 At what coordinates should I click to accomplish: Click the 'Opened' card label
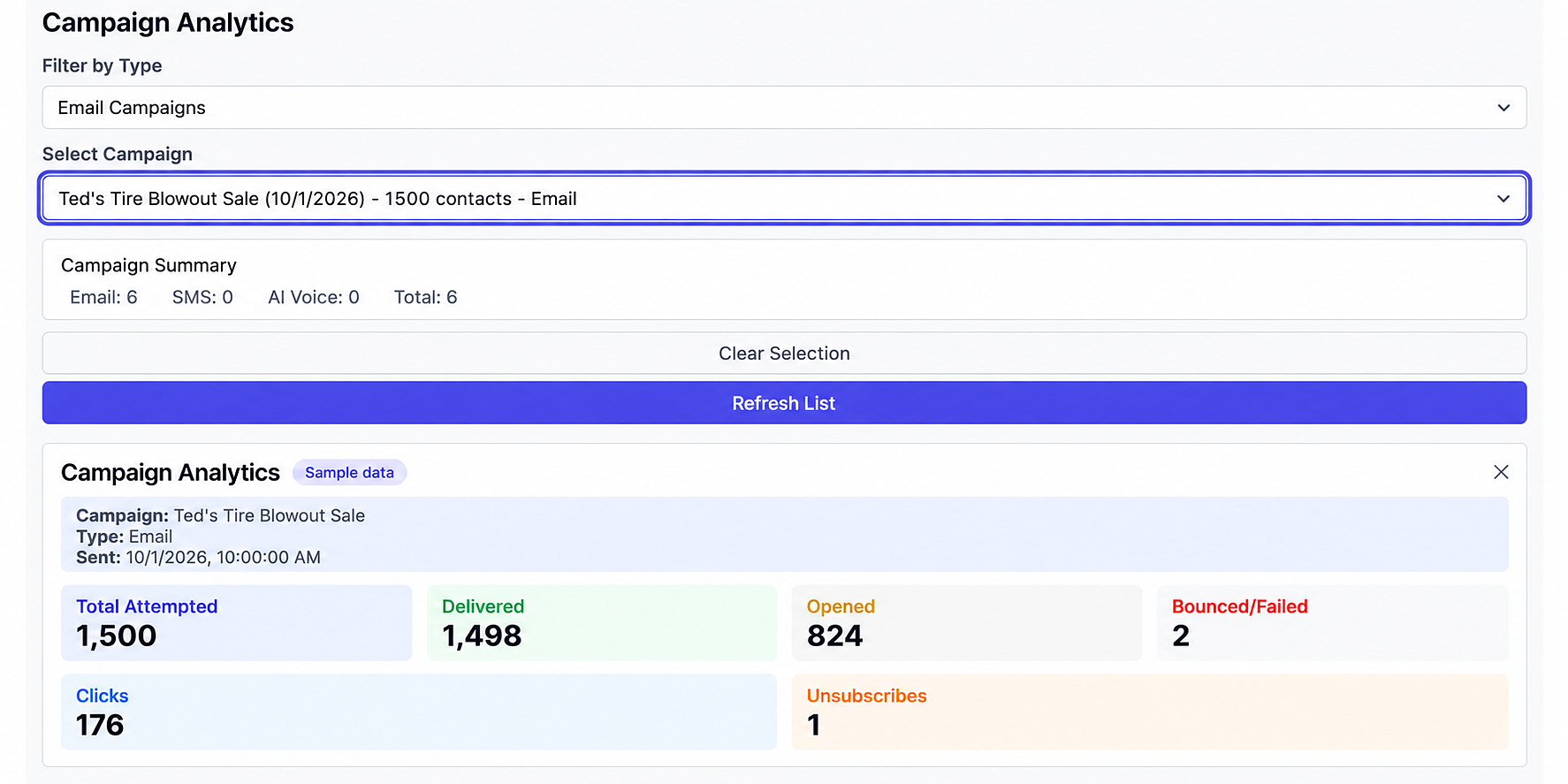[841, 607]
